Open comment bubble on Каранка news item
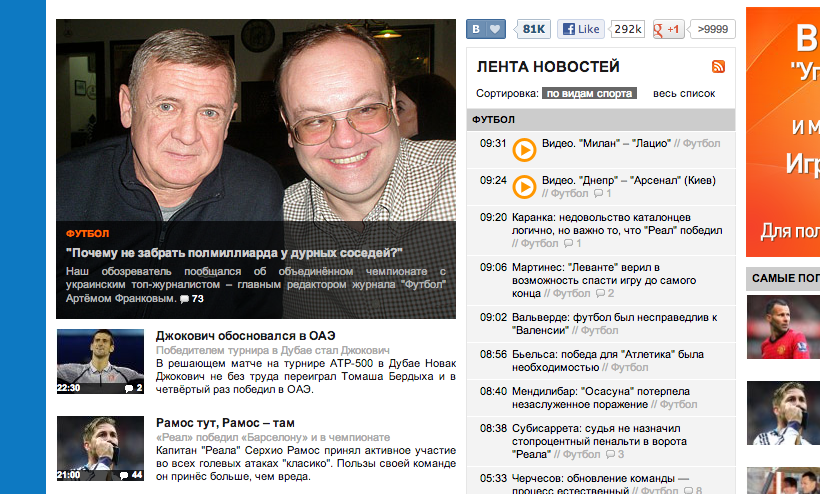Viewport: 820px width, 494px height. pyautogui.click(x=572, y=244)
